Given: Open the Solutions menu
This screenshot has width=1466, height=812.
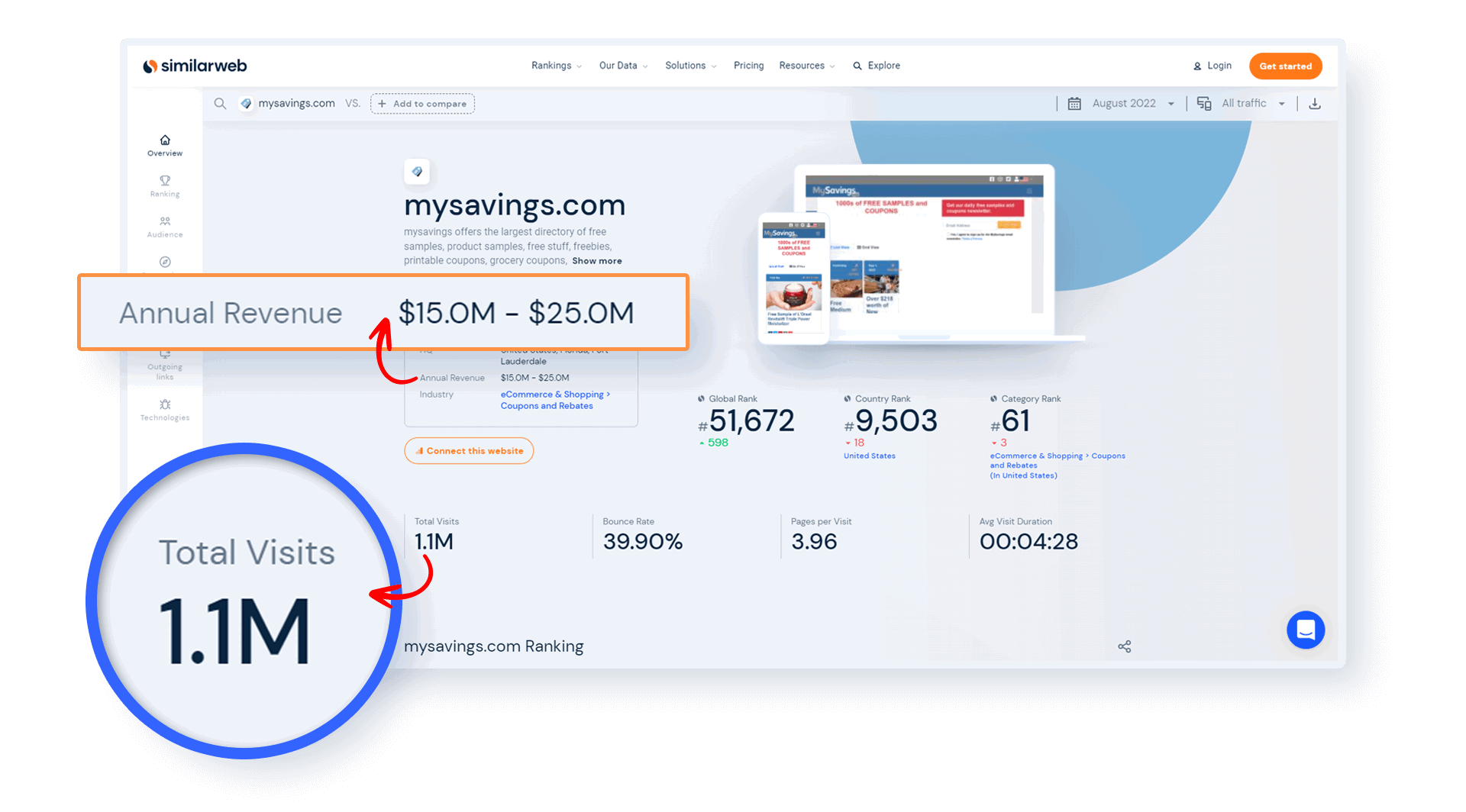Looking at the screenshot, I should tap(690, 66).
